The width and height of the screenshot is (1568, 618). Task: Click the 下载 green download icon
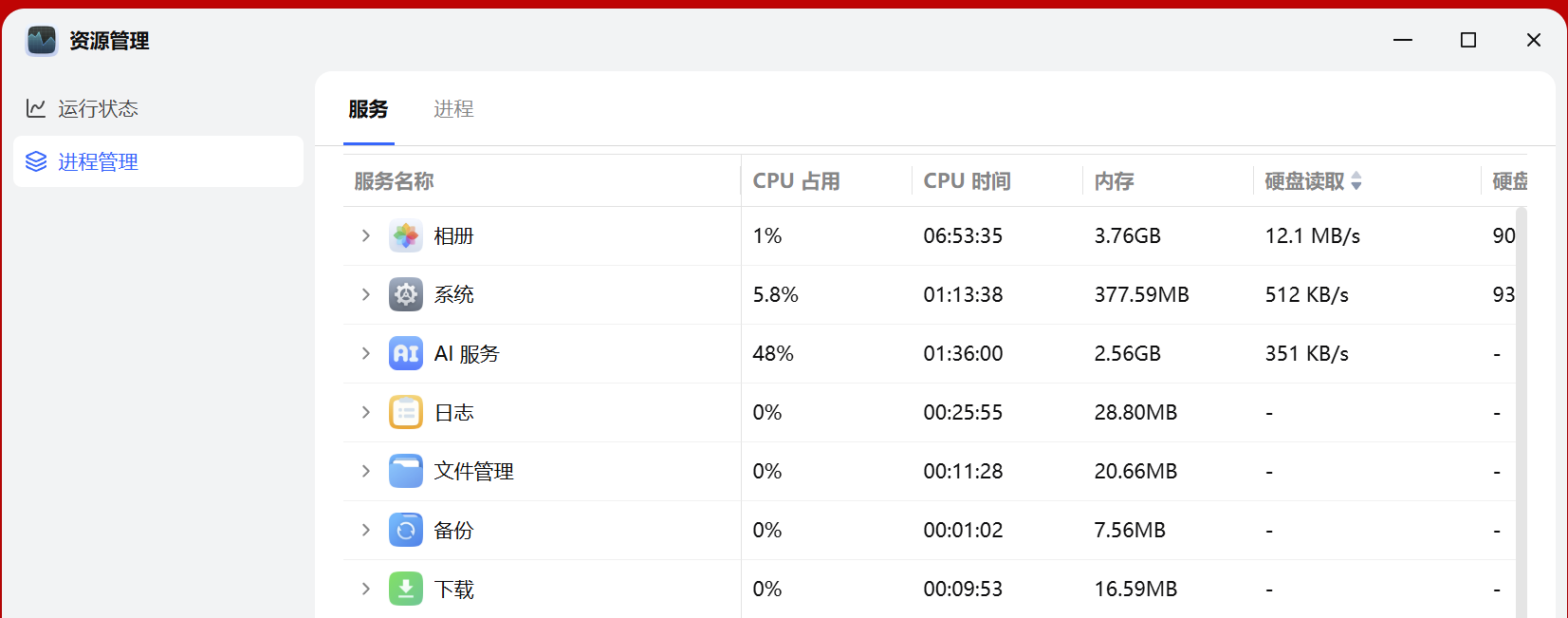(406, 589)
